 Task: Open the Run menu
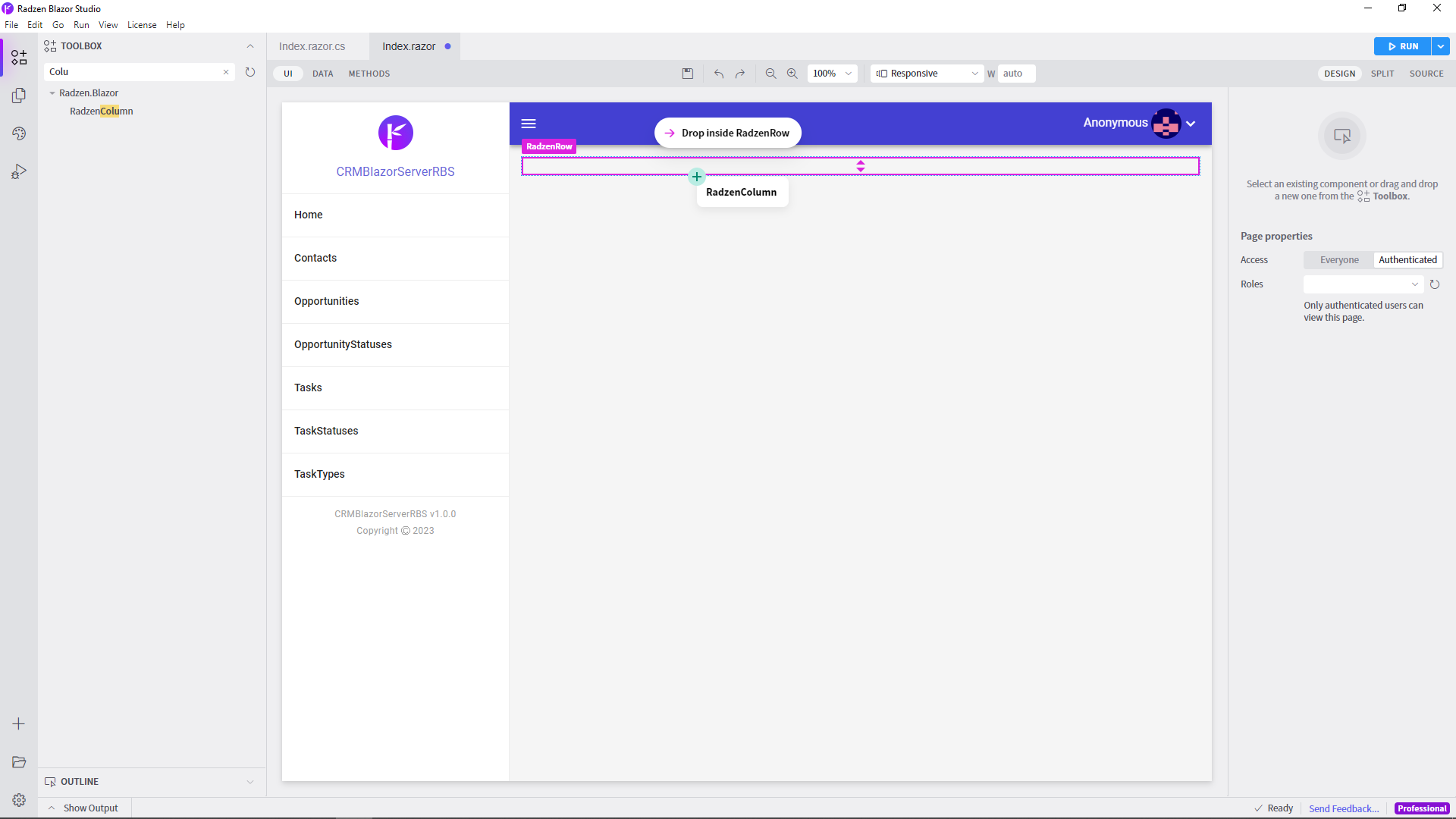(81, 25)
